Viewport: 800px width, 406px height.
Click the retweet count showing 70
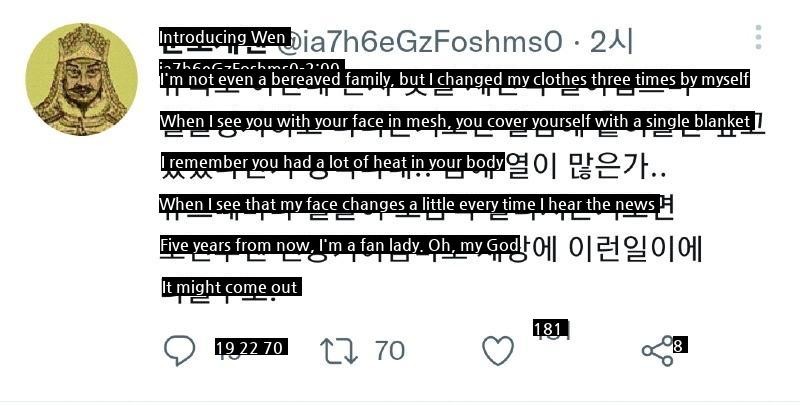click(x=390, y=350)
